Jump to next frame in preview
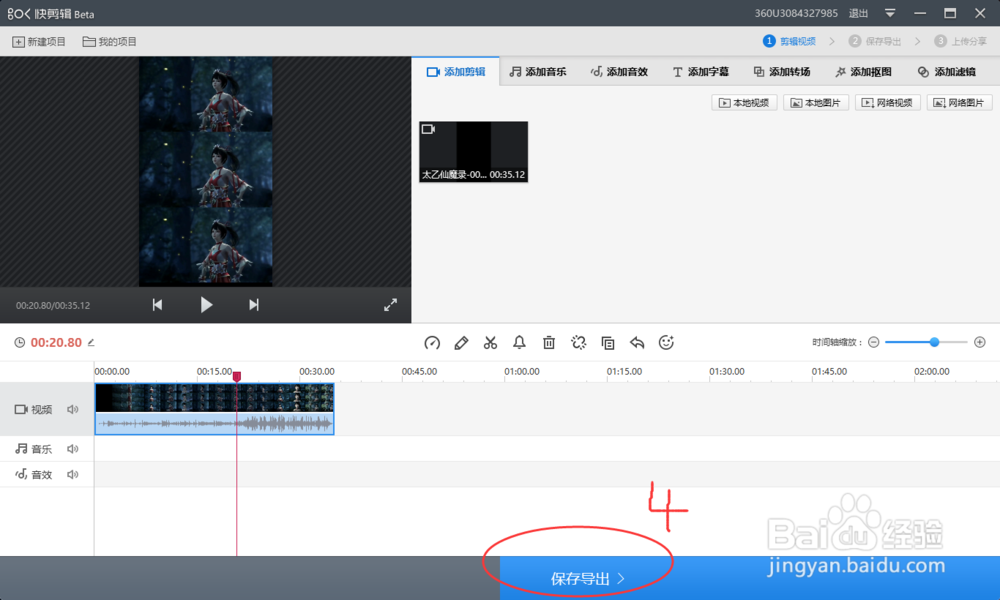Image resolution: width=1000 pixels, height=600 pixels. click(254, 305)
